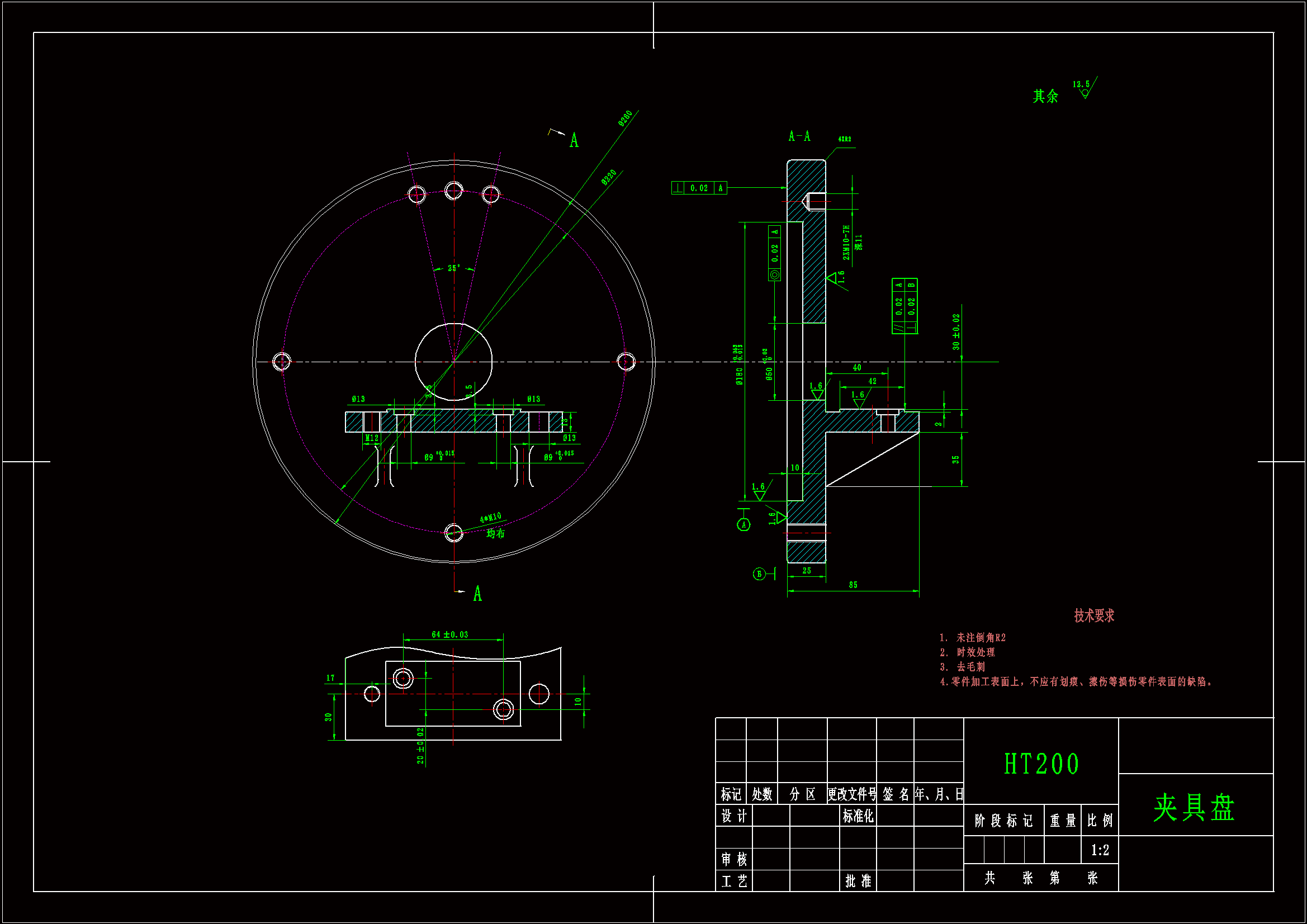
Task: Click the datum B circle symbol
Action: (x=759, y=574)
